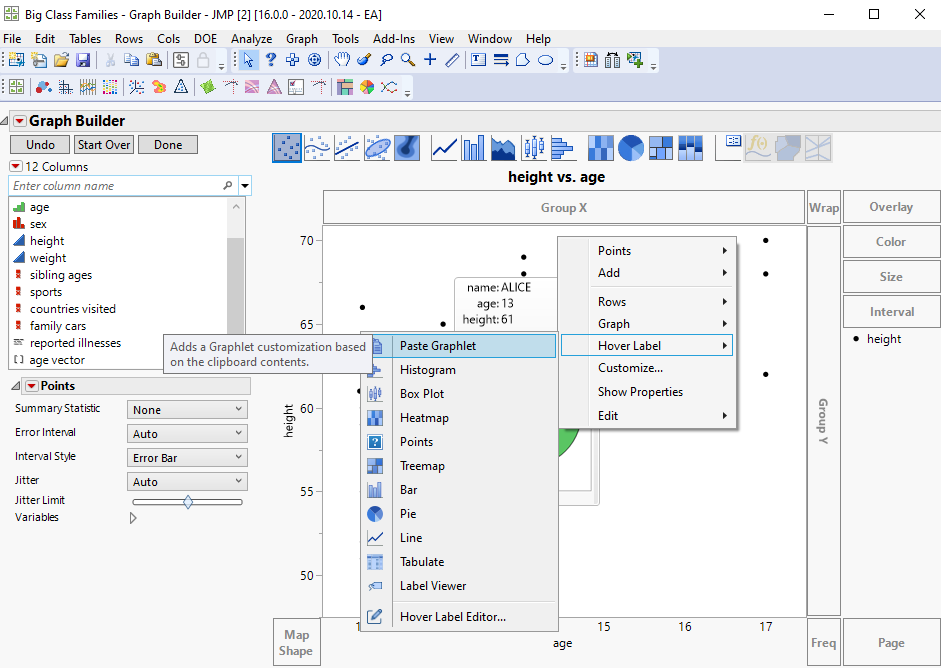The height and width of the screenshot is (668, 941).
Task: Expand the Variables disclosure triangle
Action: [134, 518]
